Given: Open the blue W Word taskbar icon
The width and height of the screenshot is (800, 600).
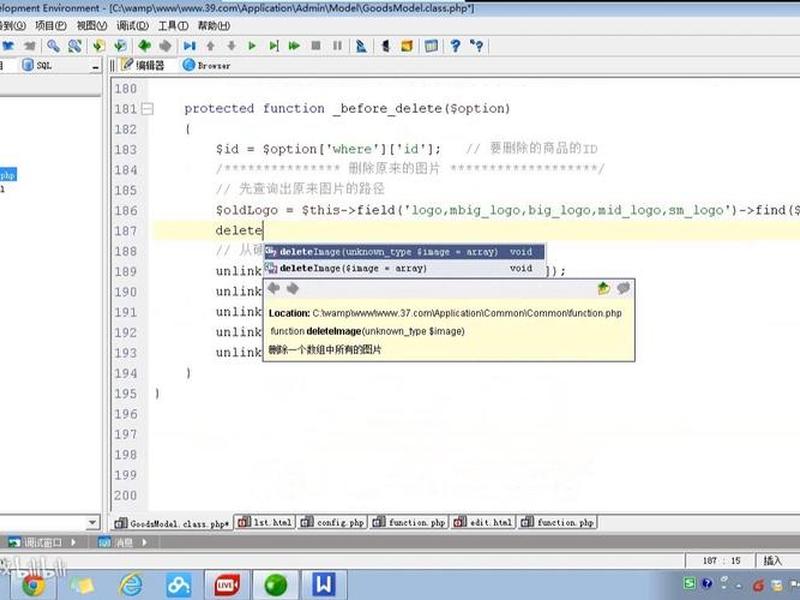Looking at the screenshot, I should 323,584.
